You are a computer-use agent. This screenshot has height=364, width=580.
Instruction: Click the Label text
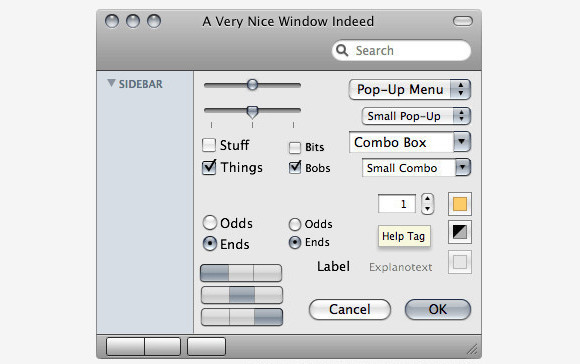[333, 266]
